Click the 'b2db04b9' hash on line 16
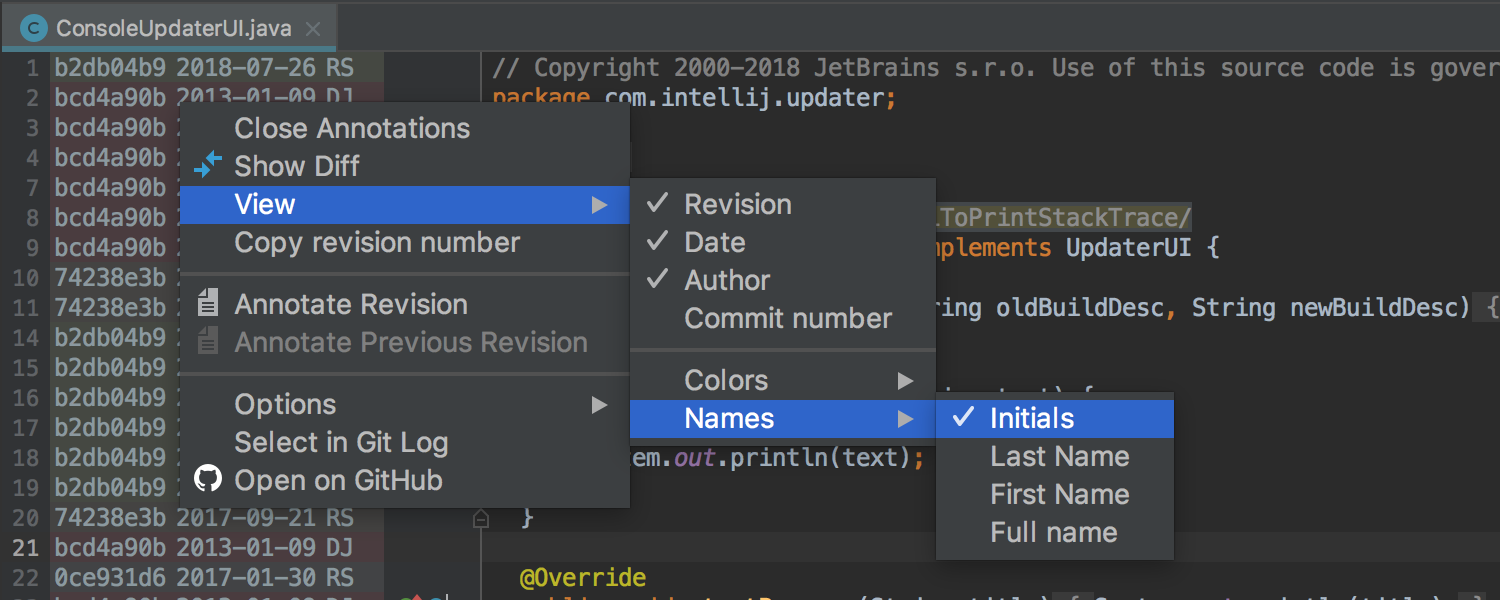This screenshot has width=1500, height=600. pyautogui.click(x=110, y=398)
